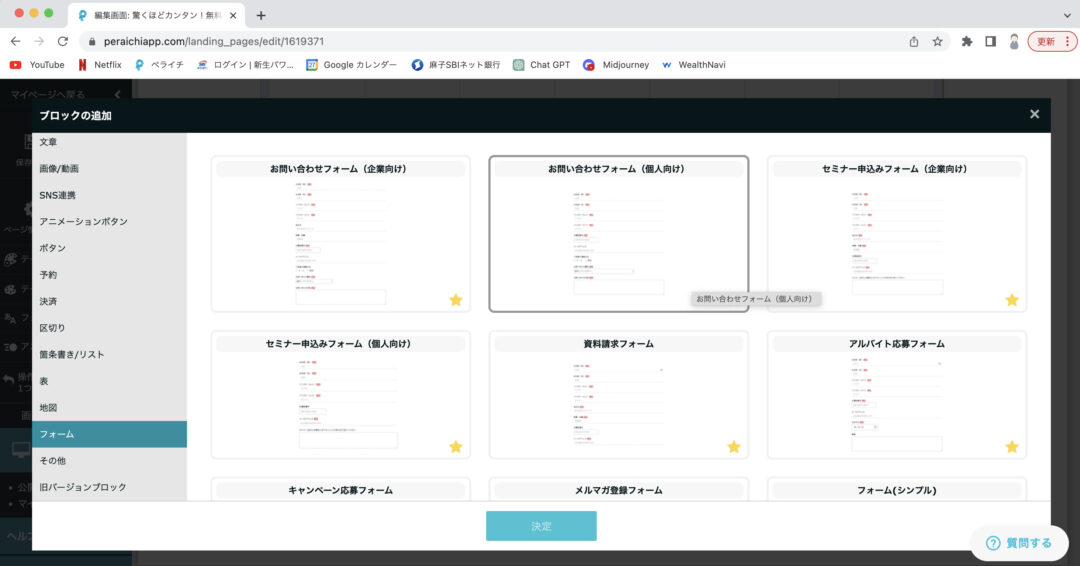This screenshot has height=566, width=1080.
Task: Favorite star on セミナー申込みフォーム（個人向け）
Action: 456,447
